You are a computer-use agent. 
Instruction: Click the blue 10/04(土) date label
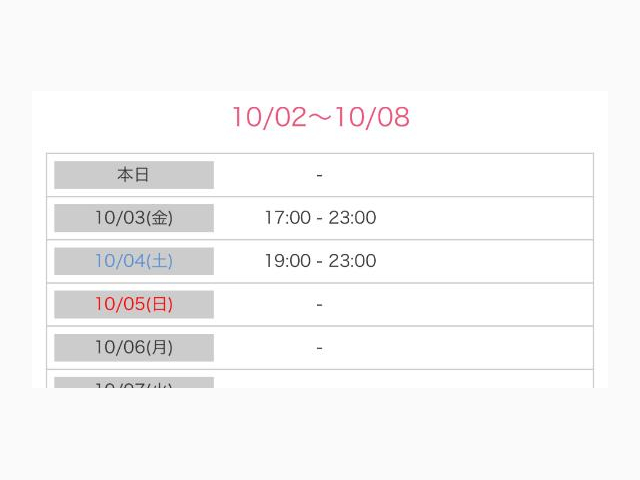[133, 261]
